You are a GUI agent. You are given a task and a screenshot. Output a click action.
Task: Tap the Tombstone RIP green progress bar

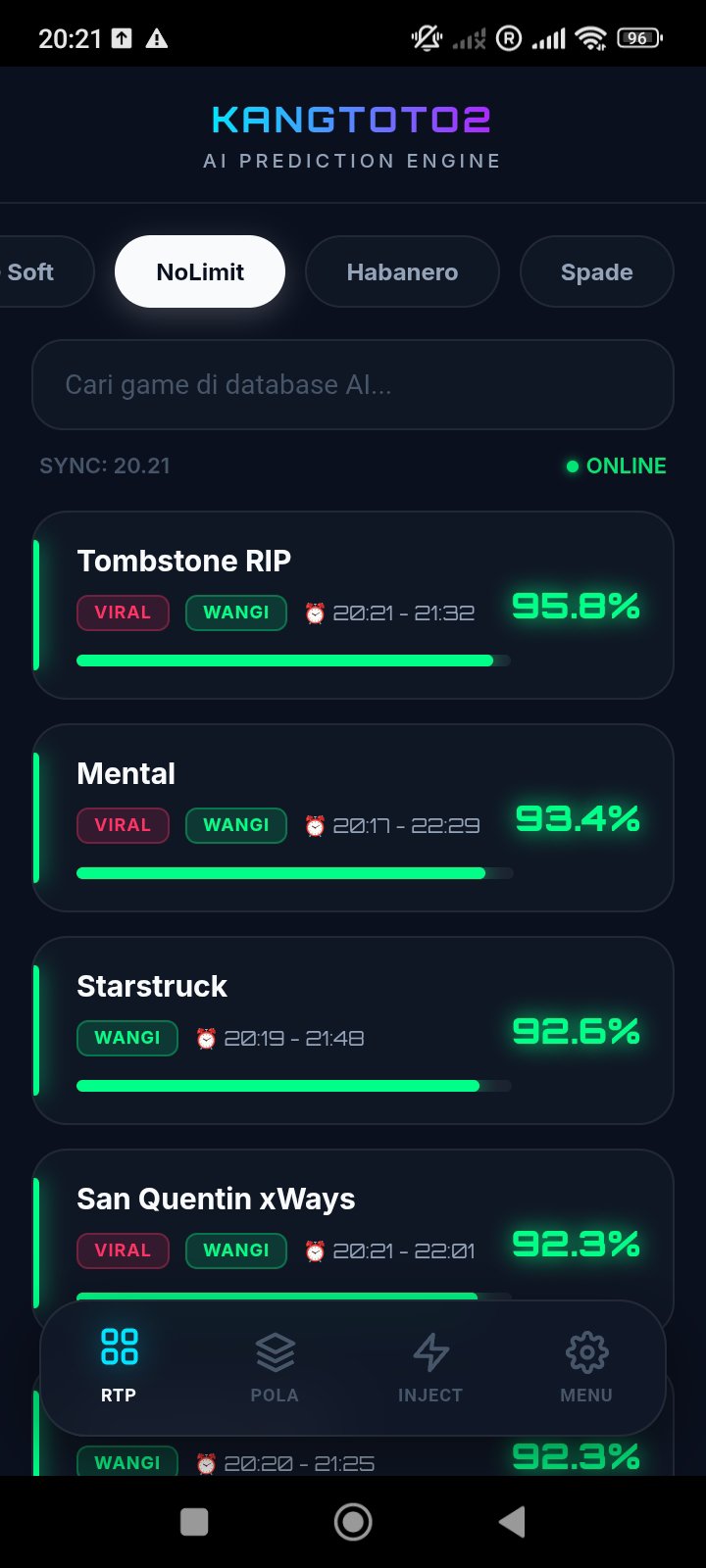pyautogui.click(x=293, y=661)
